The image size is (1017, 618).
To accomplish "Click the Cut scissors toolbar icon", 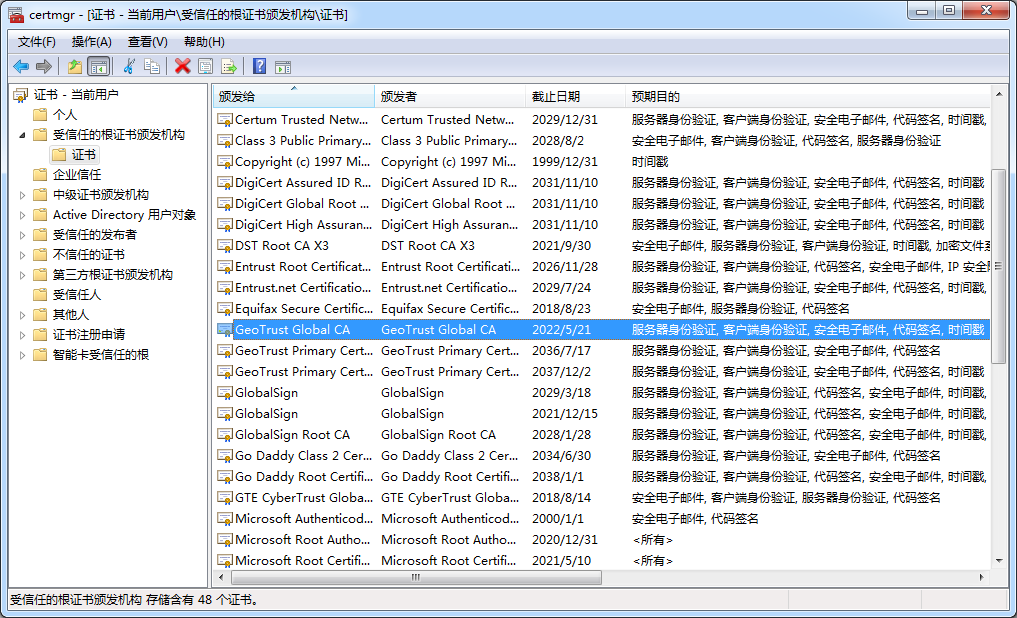I will 129,66.
